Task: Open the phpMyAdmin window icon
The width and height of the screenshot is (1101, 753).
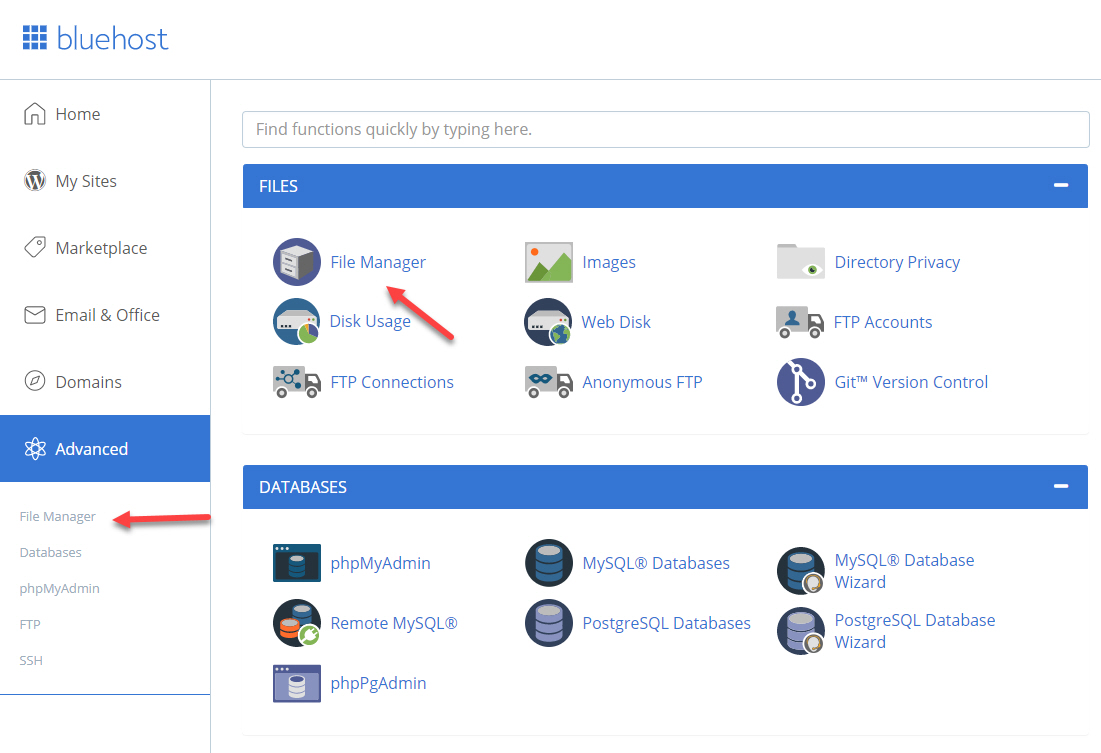Action: pos(297,563)
